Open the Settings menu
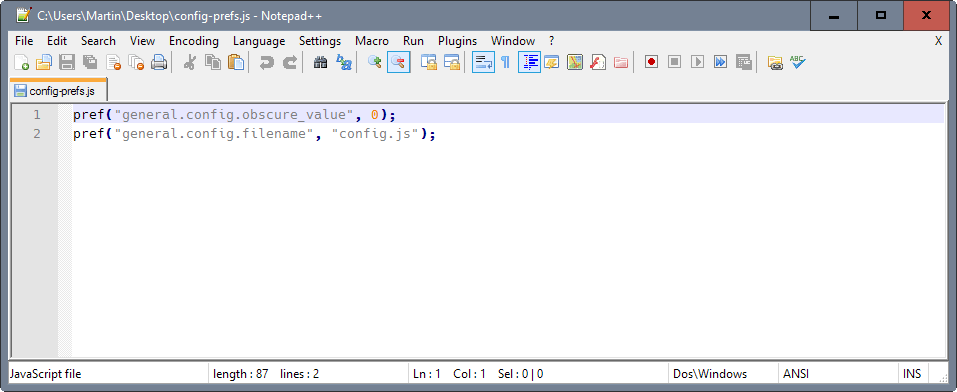The height and width of the screenshot is (392, 957). pyautogui.click(x=320, y=41)
